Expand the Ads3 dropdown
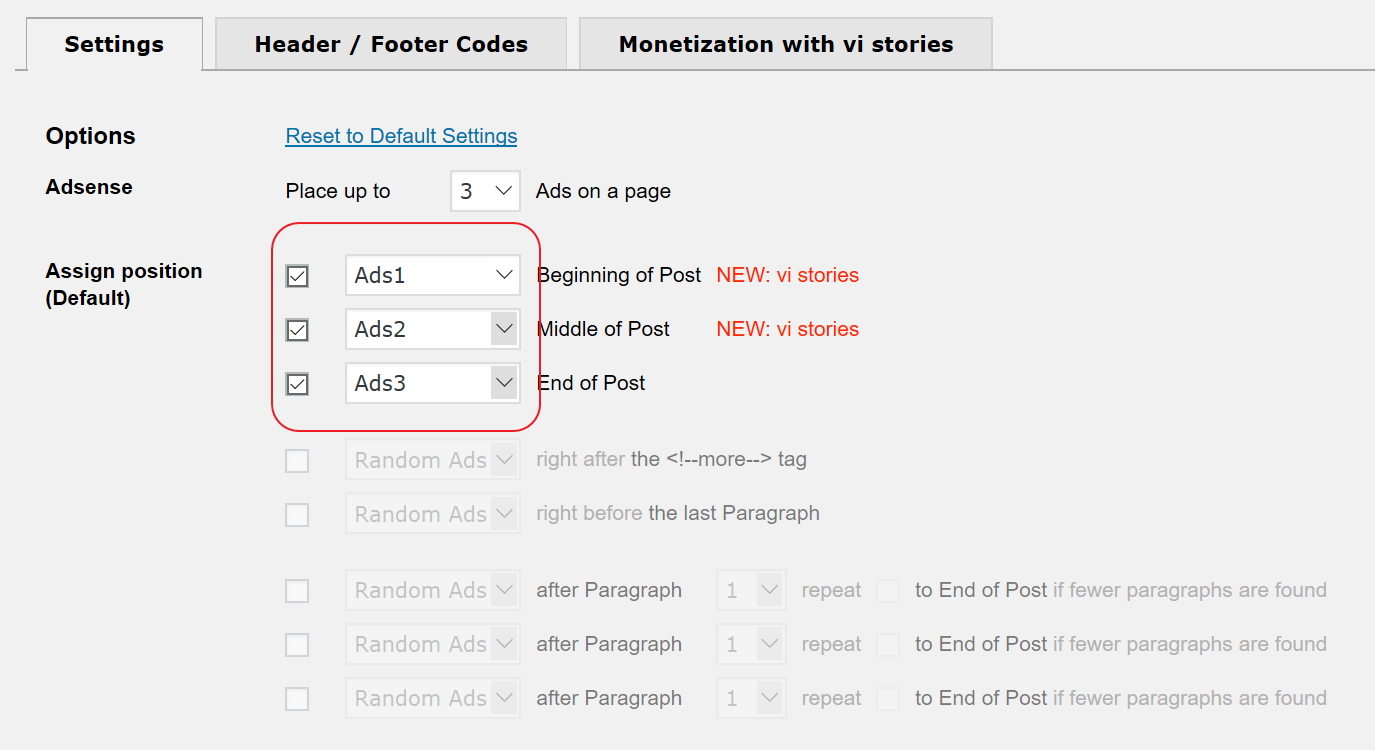 click(x=432, y=384)
